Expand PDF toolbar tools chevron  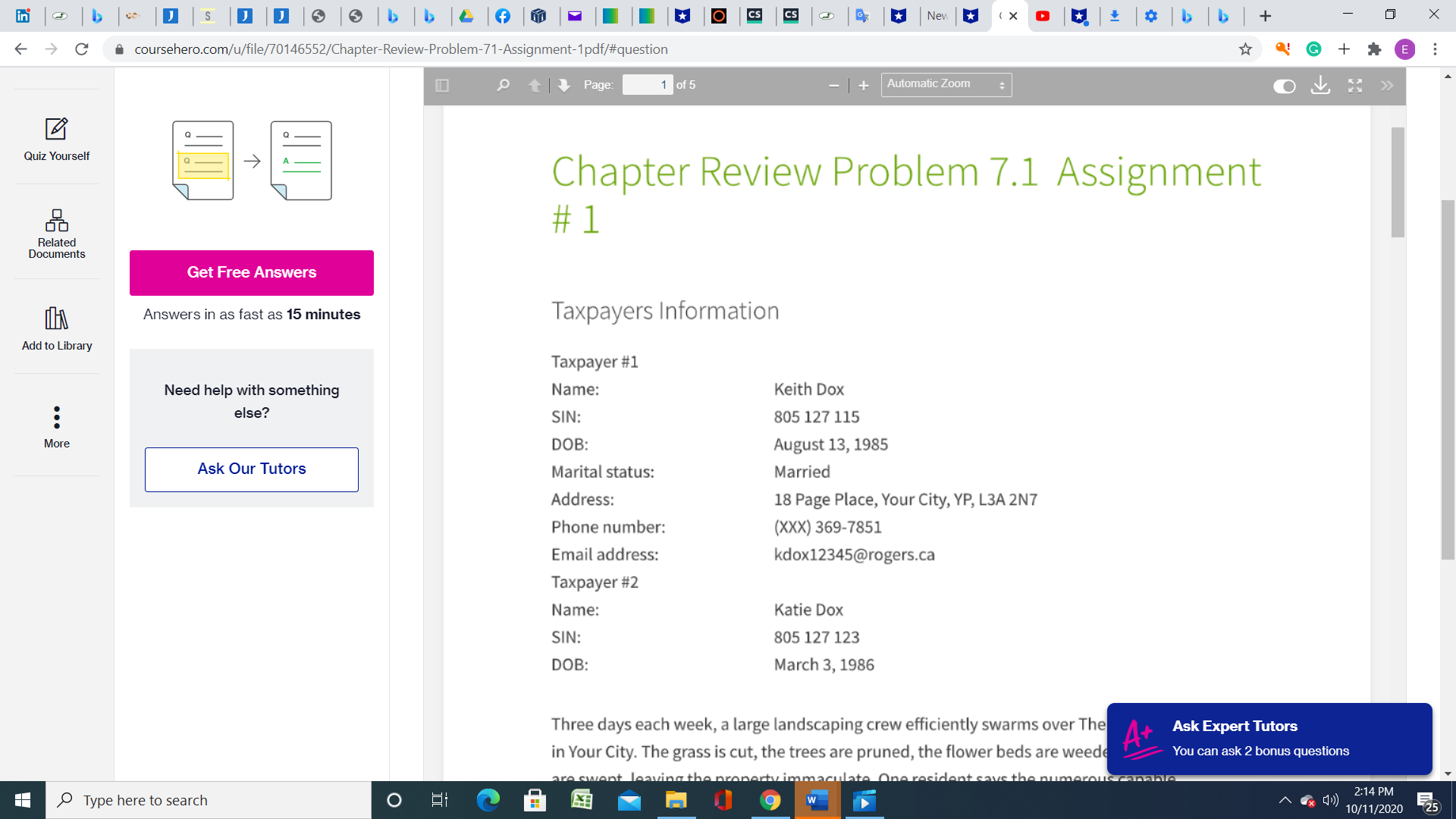coord(1387,86)
